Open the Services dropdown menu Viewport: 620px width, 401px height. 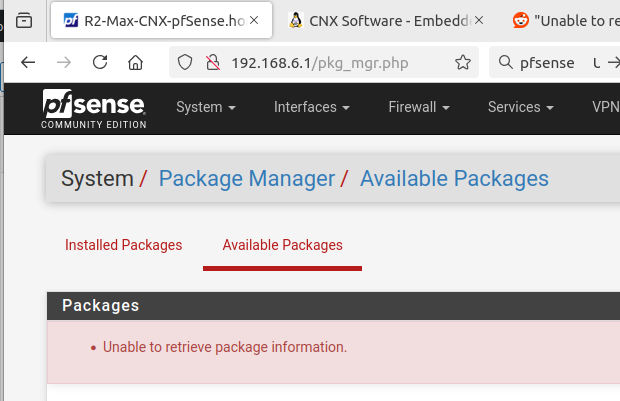coord(520,107)
